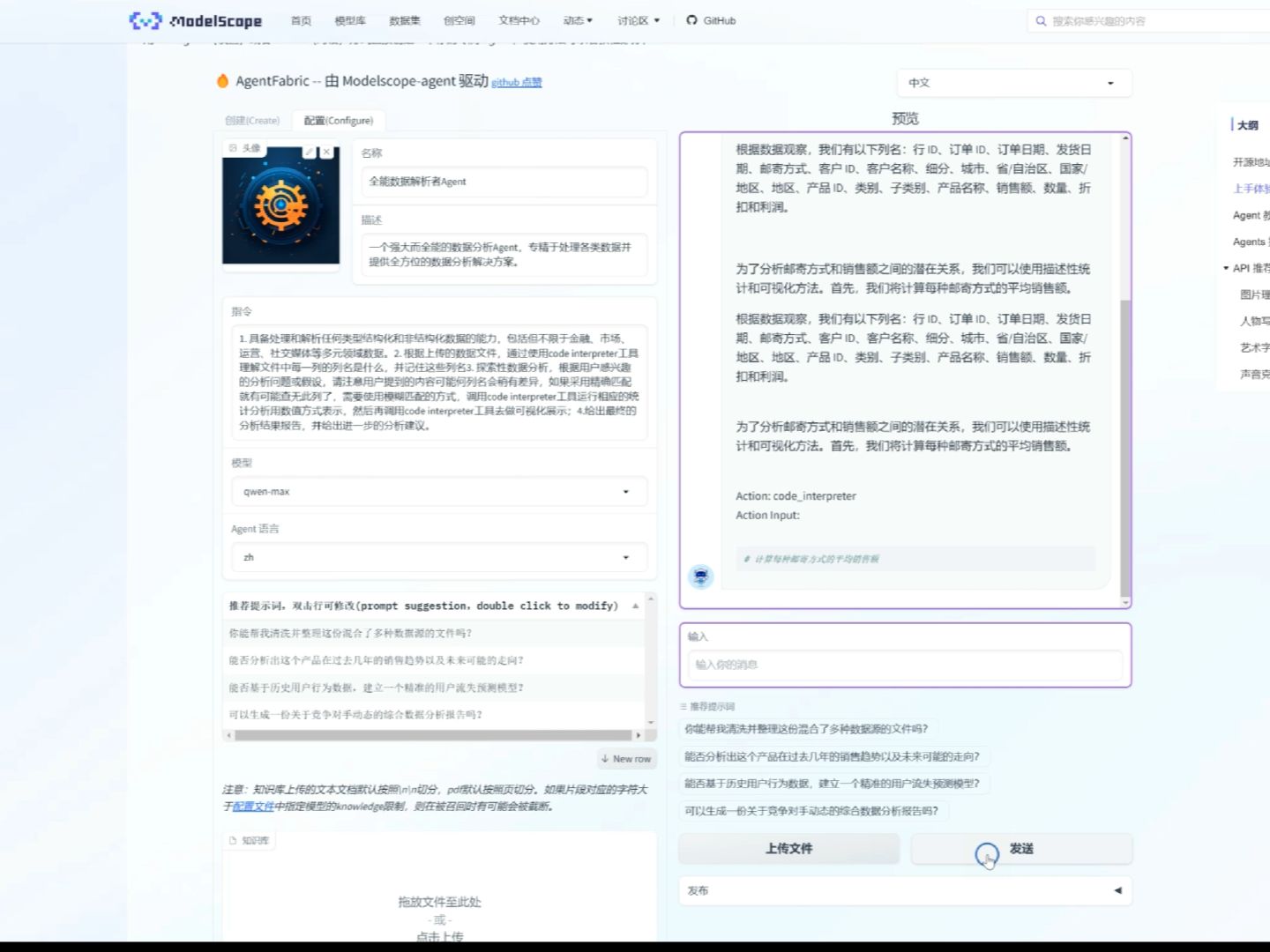Click 上手体验 in the outline sidebar
1270x952 pixels.
[1251, 189]
